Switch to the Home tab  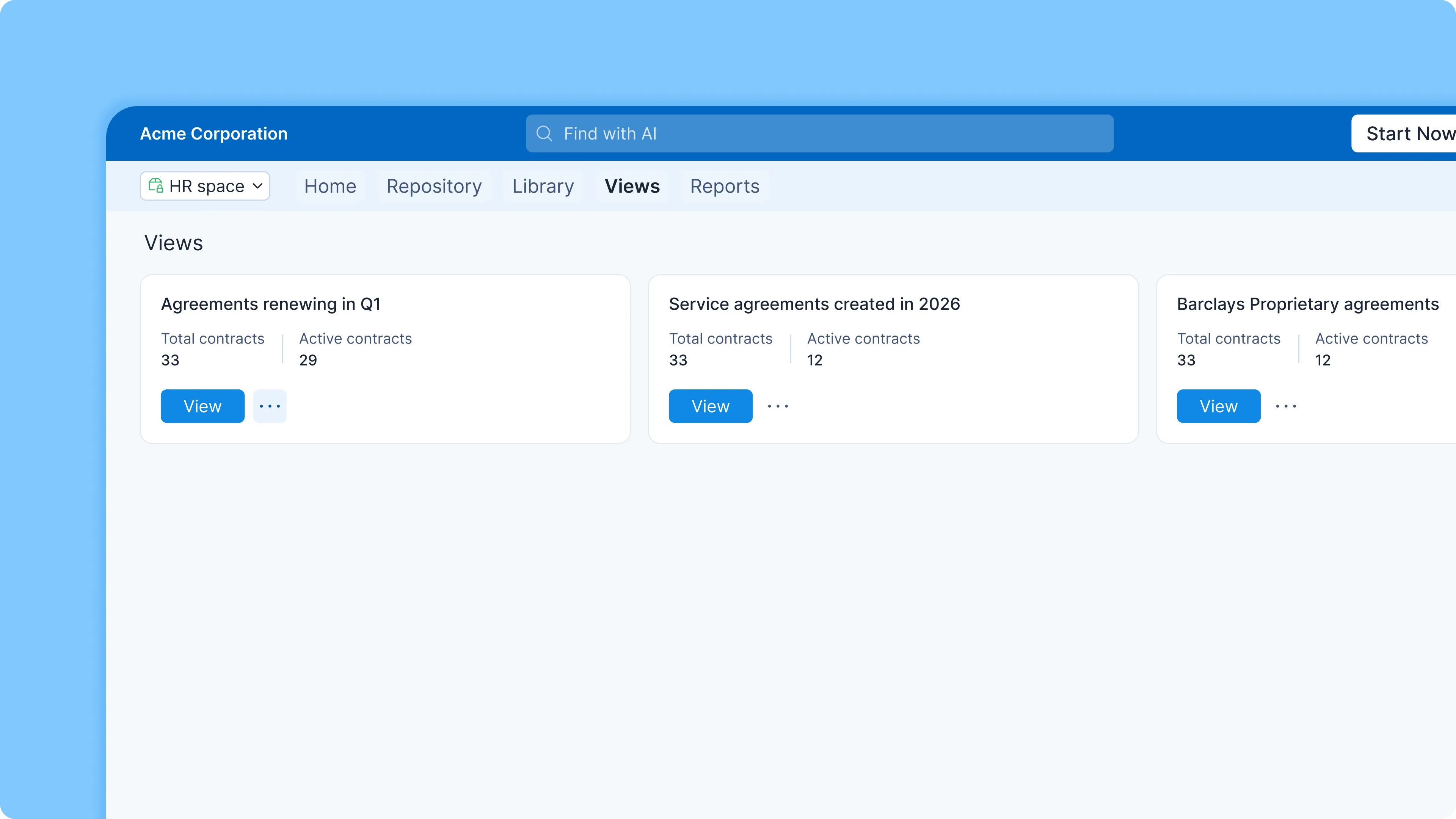(x=329, y=186)
